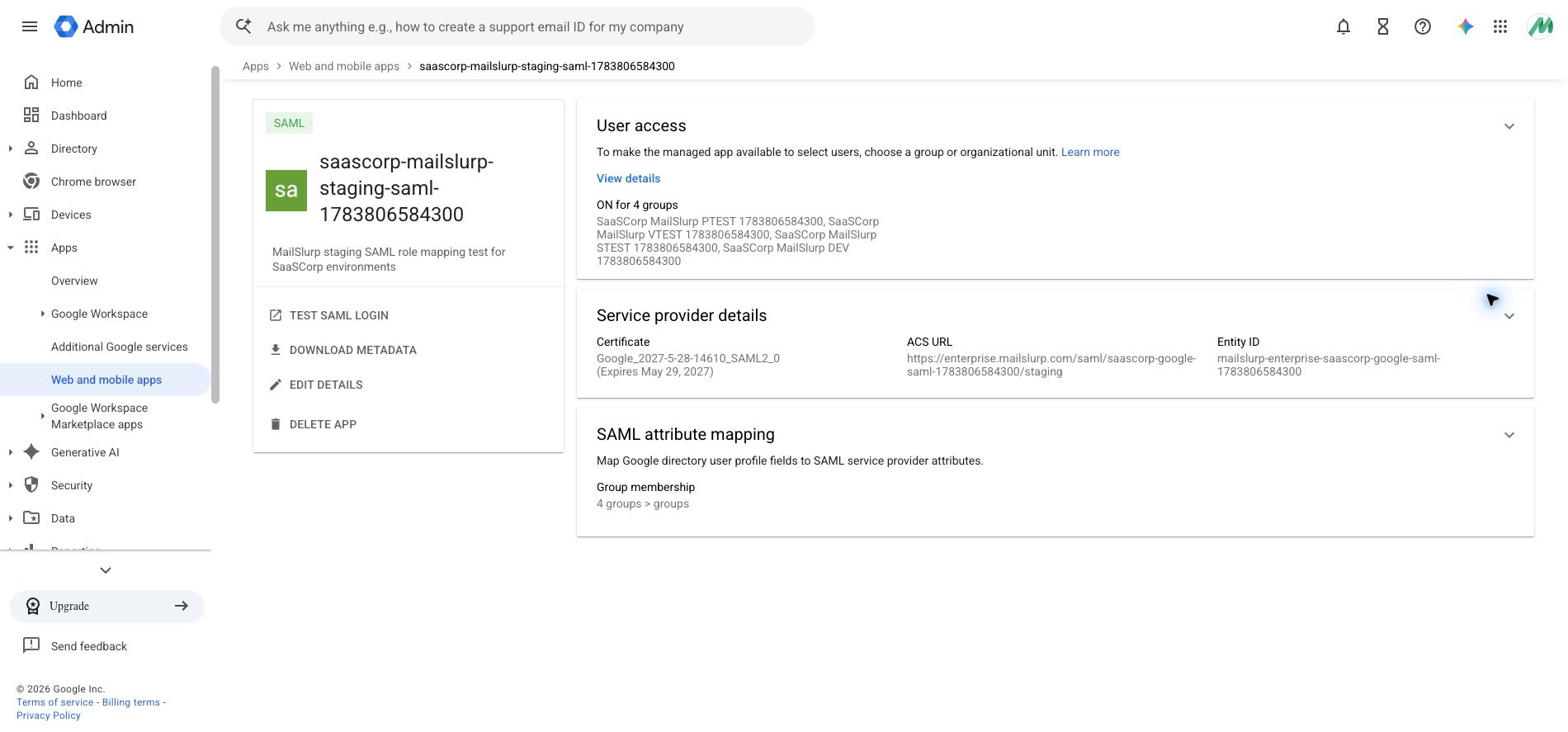Select Web and mobile apps in sidebar
Screen dimensions: 1568x732
pos(106,380)
